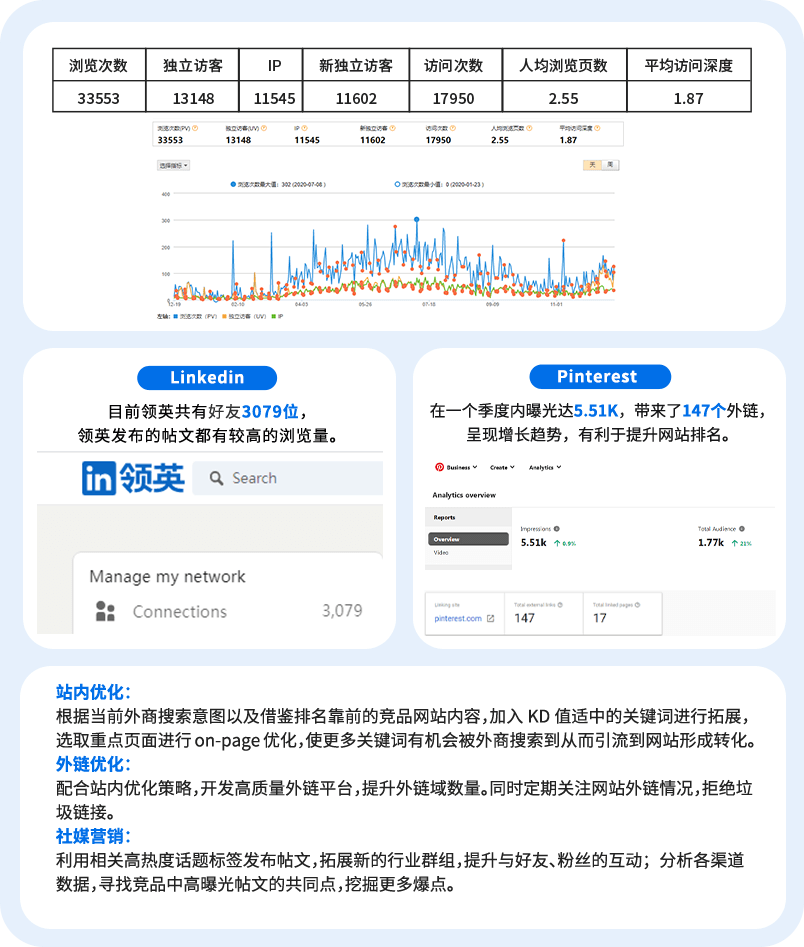Click Manage my network heading
This screenshot has width=804, height=947.
(167, 577)
